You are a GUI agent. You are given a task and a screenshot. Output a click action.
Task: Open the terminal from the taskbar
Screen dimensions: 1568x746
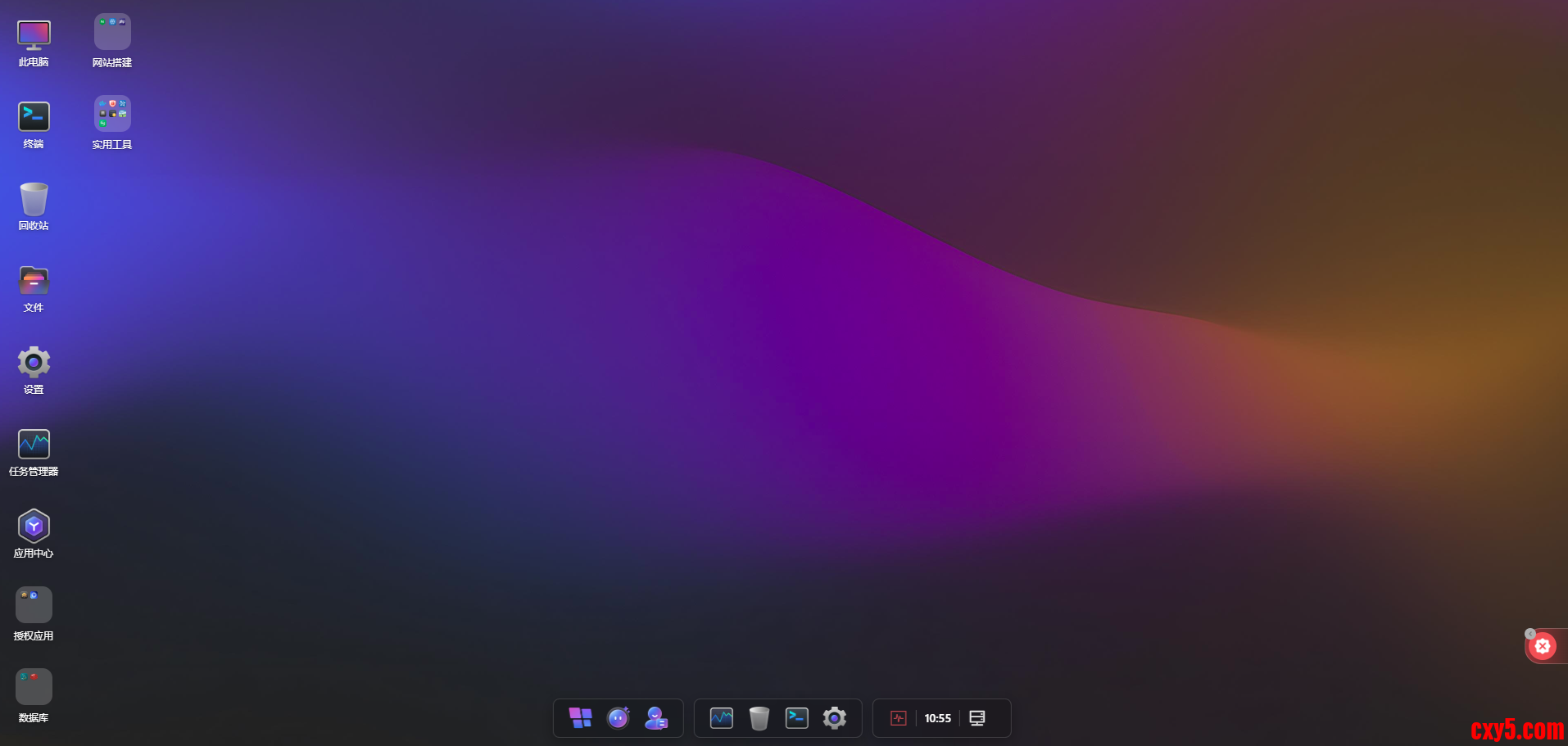click(797, 717)
